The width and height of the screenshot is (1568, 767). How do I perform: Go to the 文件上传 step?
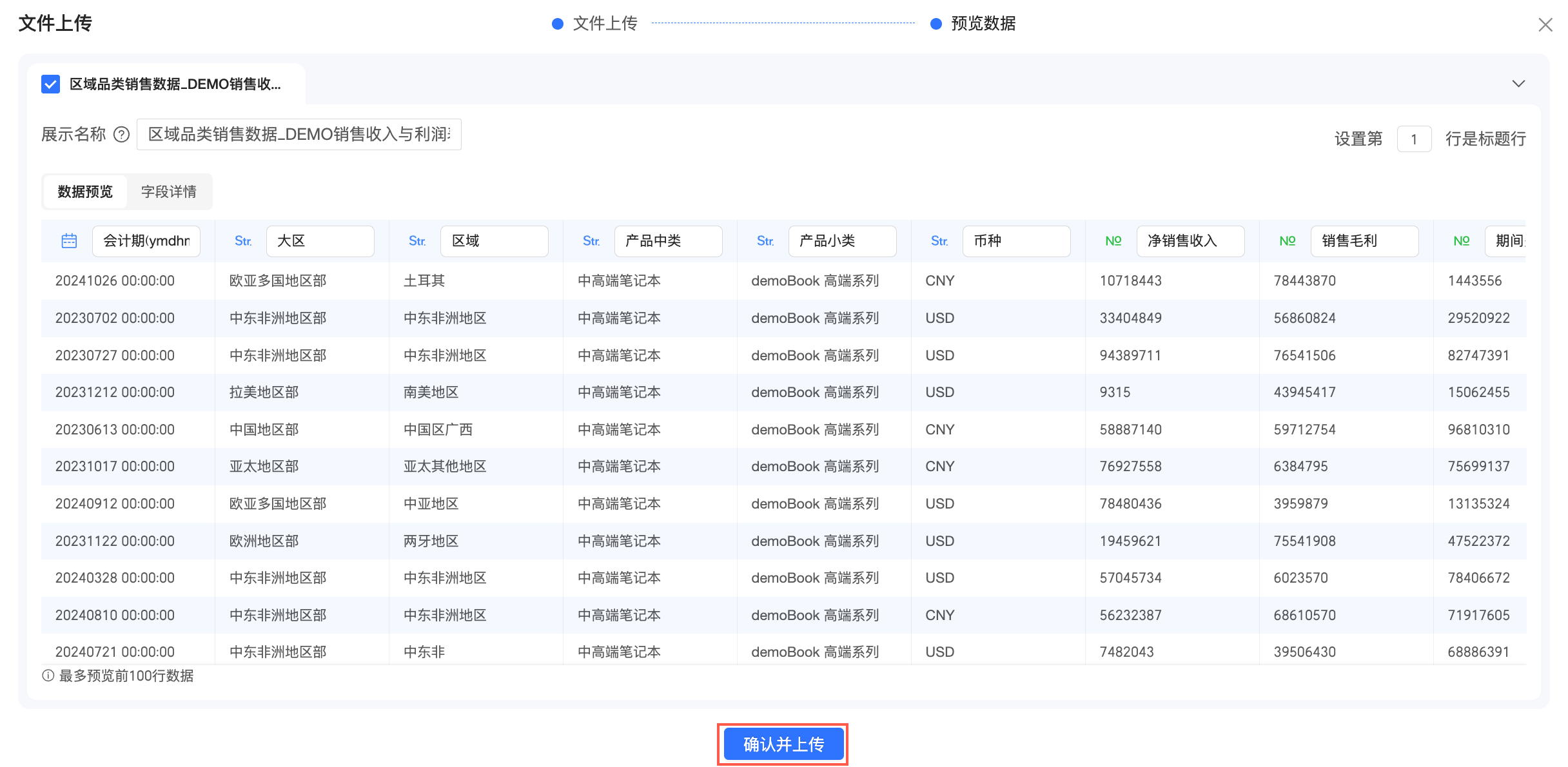(x=594, y=24)
